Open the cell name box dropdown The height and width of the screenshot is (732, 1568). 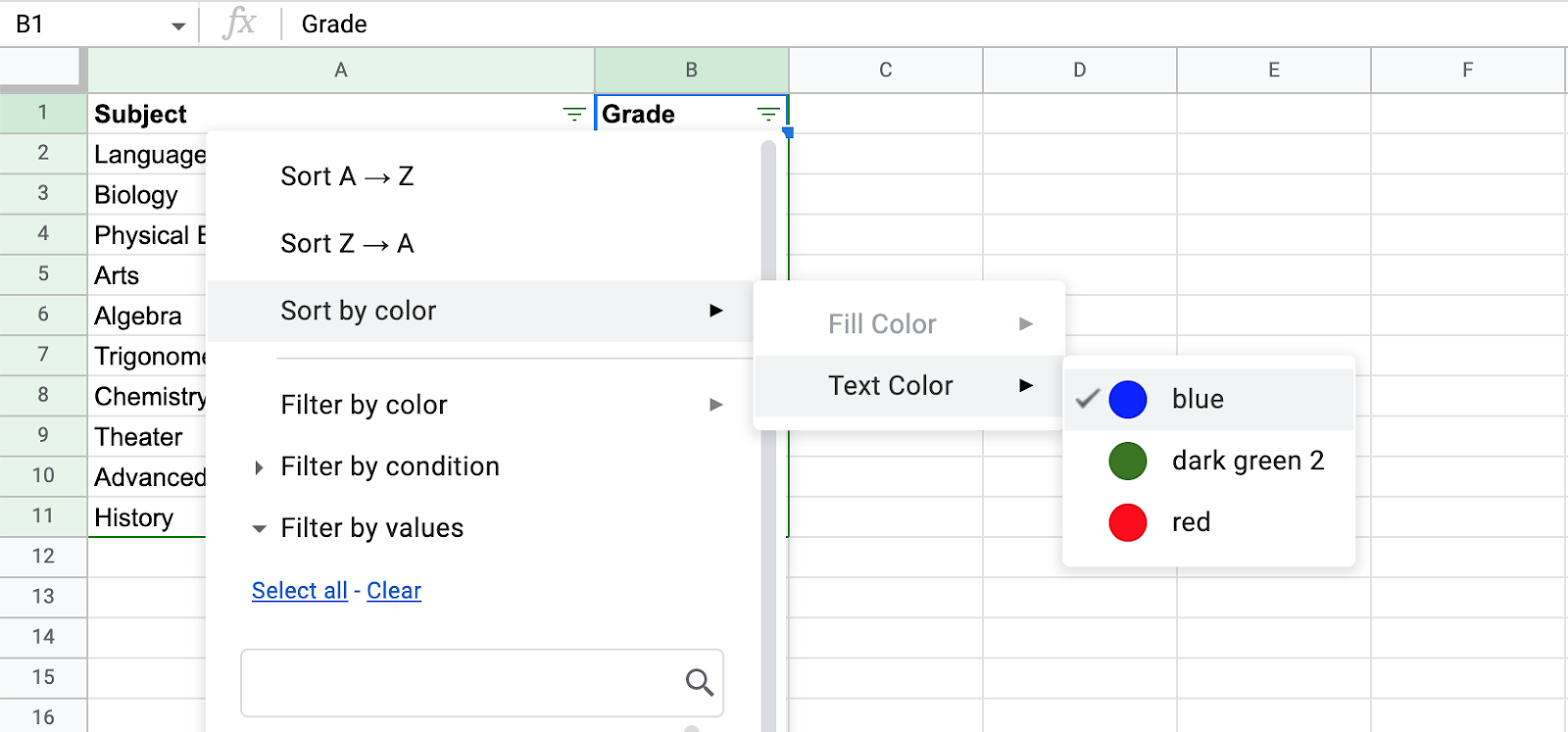click(178, 25)
